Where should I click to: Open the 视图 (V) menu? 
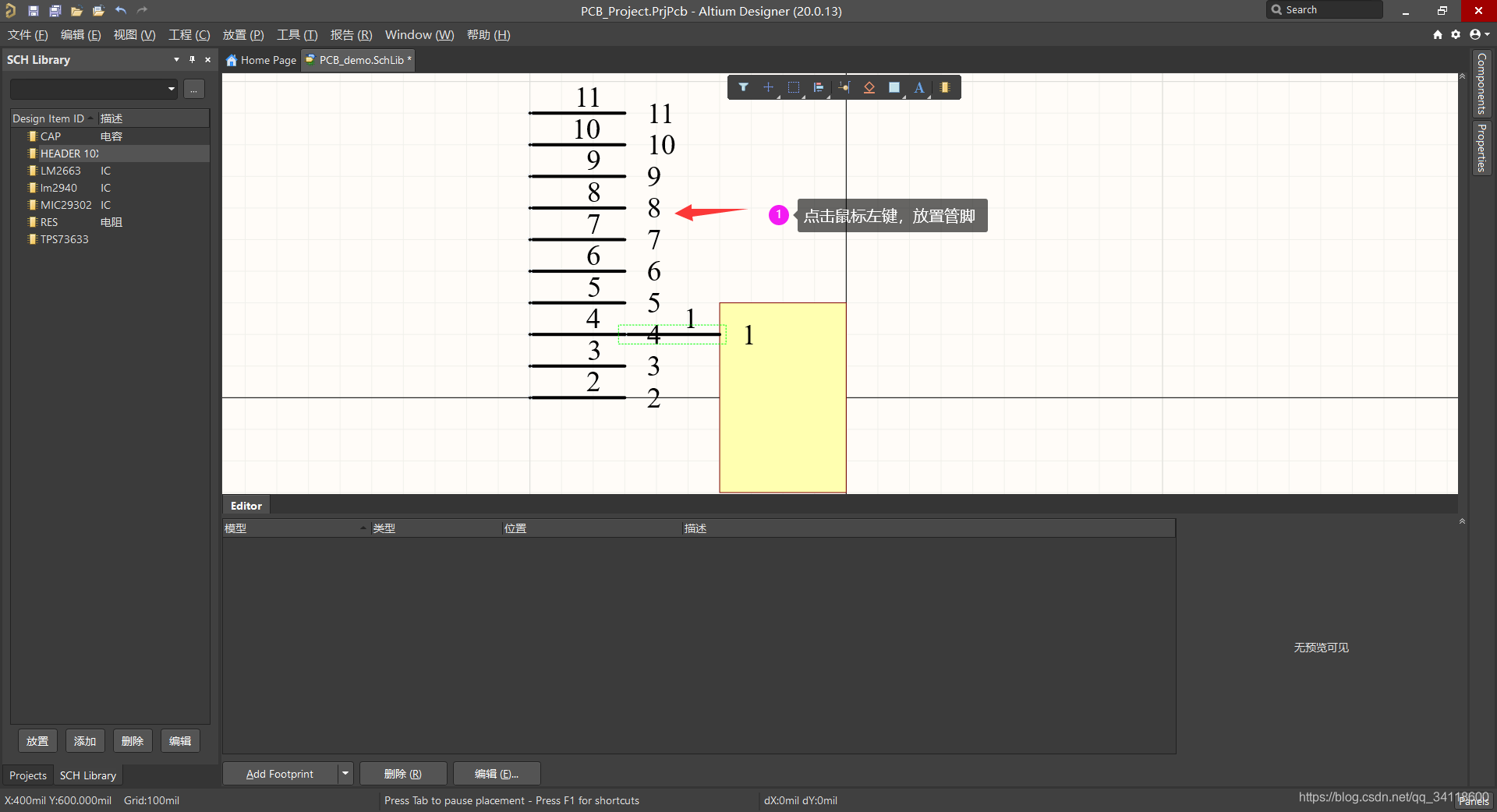tap(134, 35)
